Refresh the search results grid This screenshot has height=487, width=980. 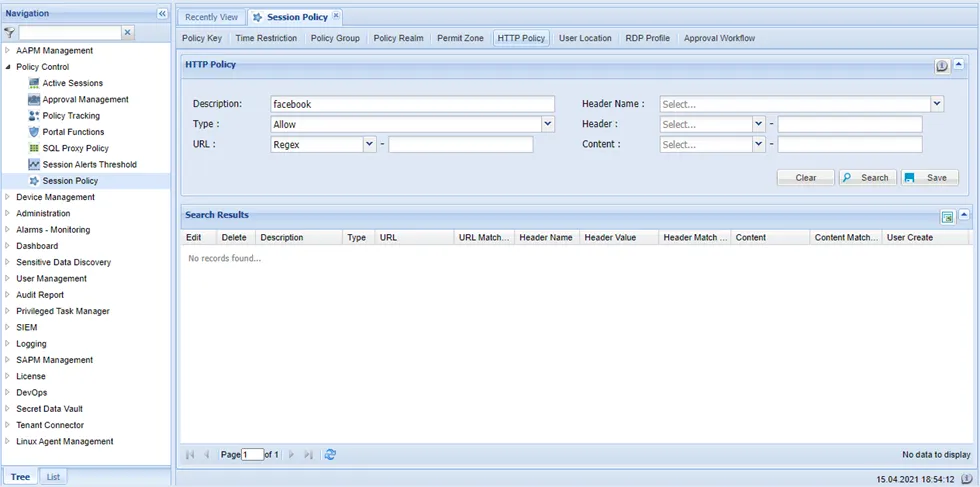tap(331, 454)
